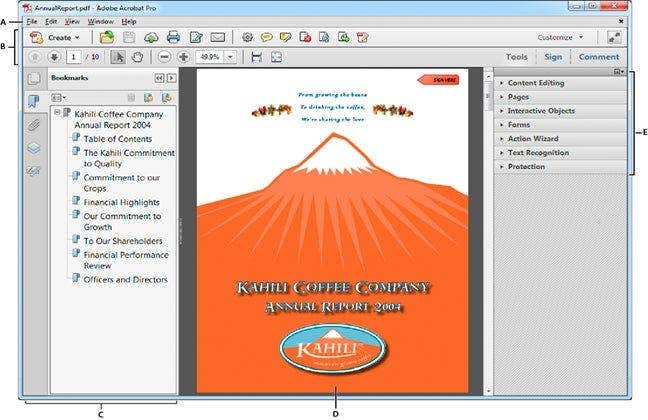648x420 pixels.
Task: Click the Zoom Out minus button
Action: [164, 57]
